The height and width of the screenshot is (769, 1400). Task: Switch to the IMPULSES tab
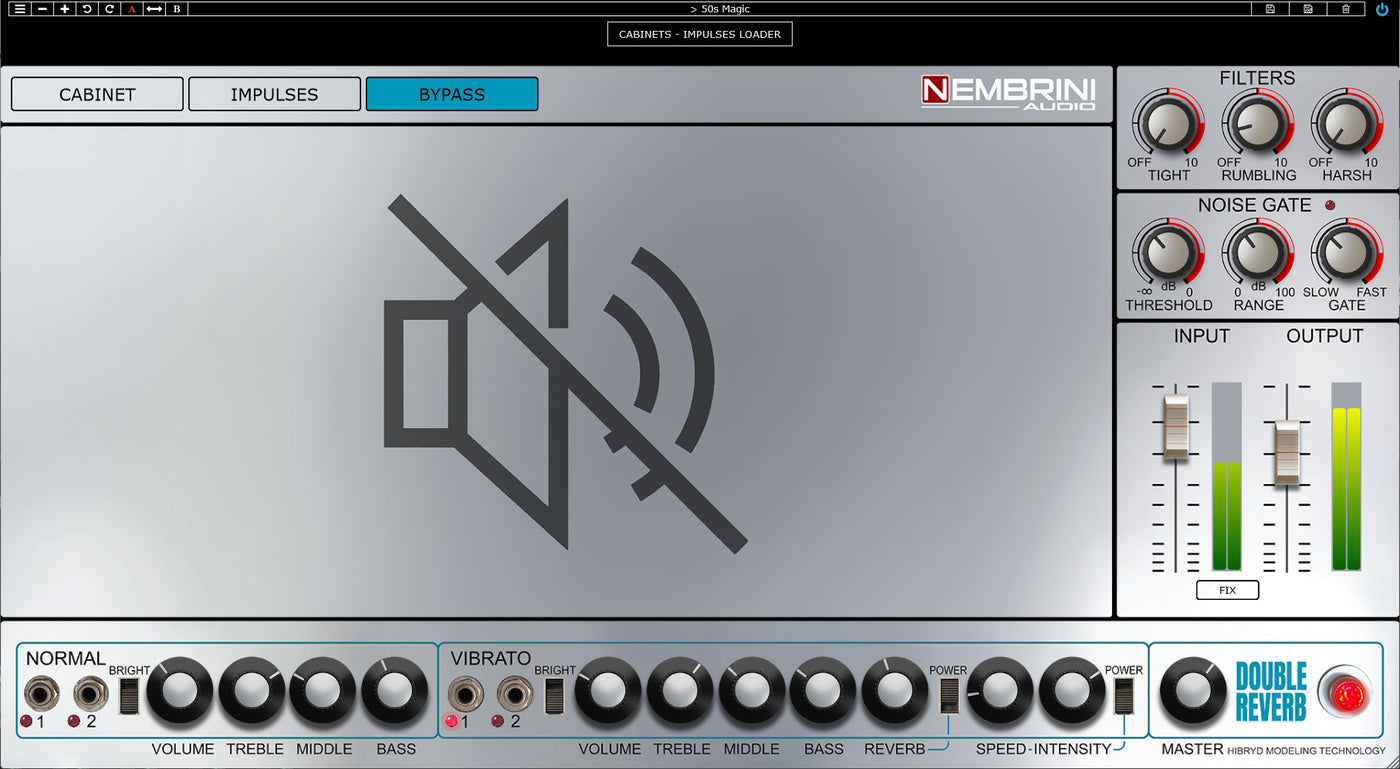[274, 94]
